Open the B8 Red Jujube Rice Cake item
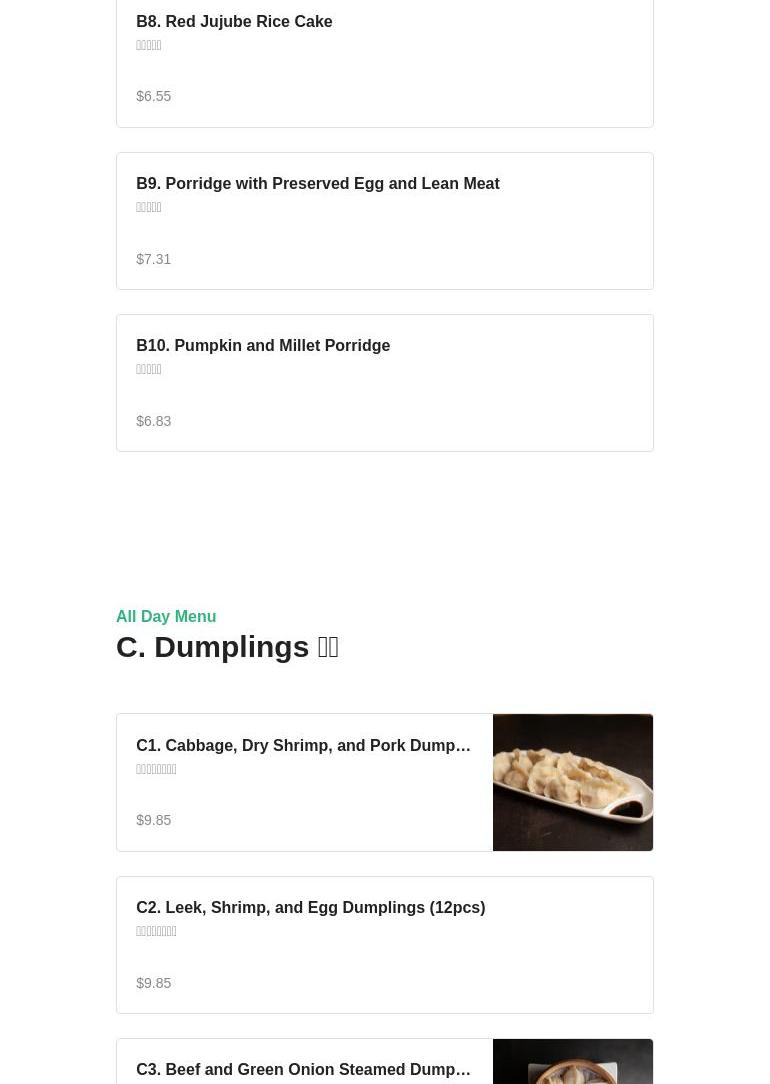This screenshot has width=770, height=1084. 234,21
